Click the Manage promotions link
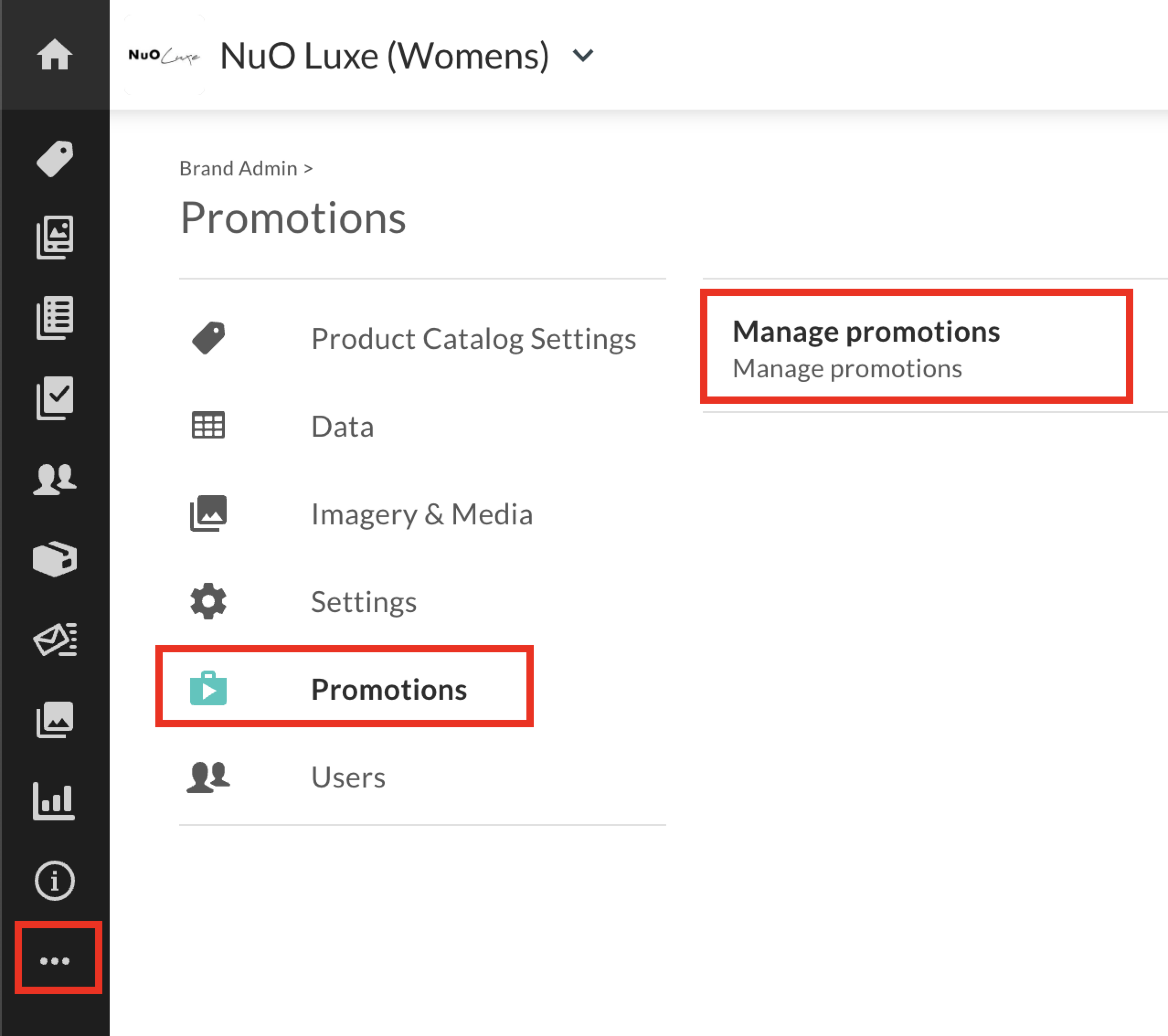 (x=866, y=331)
